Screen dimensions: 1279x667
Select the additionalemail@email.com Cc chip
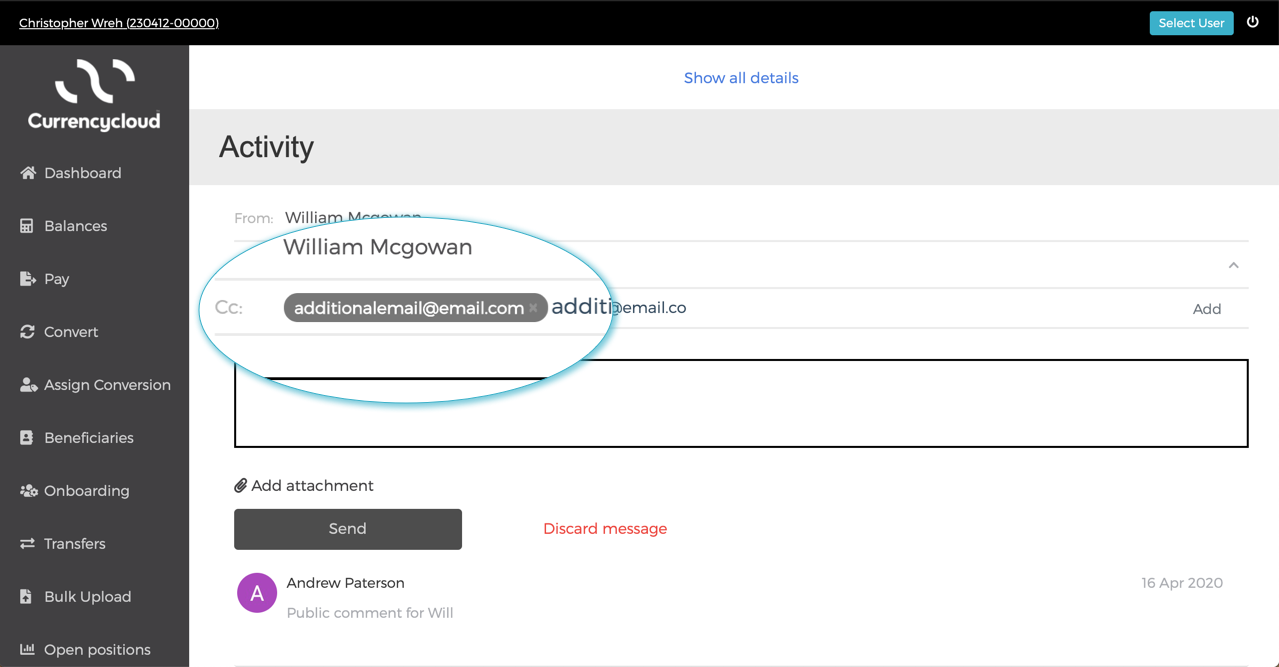[x=415, y=308]
